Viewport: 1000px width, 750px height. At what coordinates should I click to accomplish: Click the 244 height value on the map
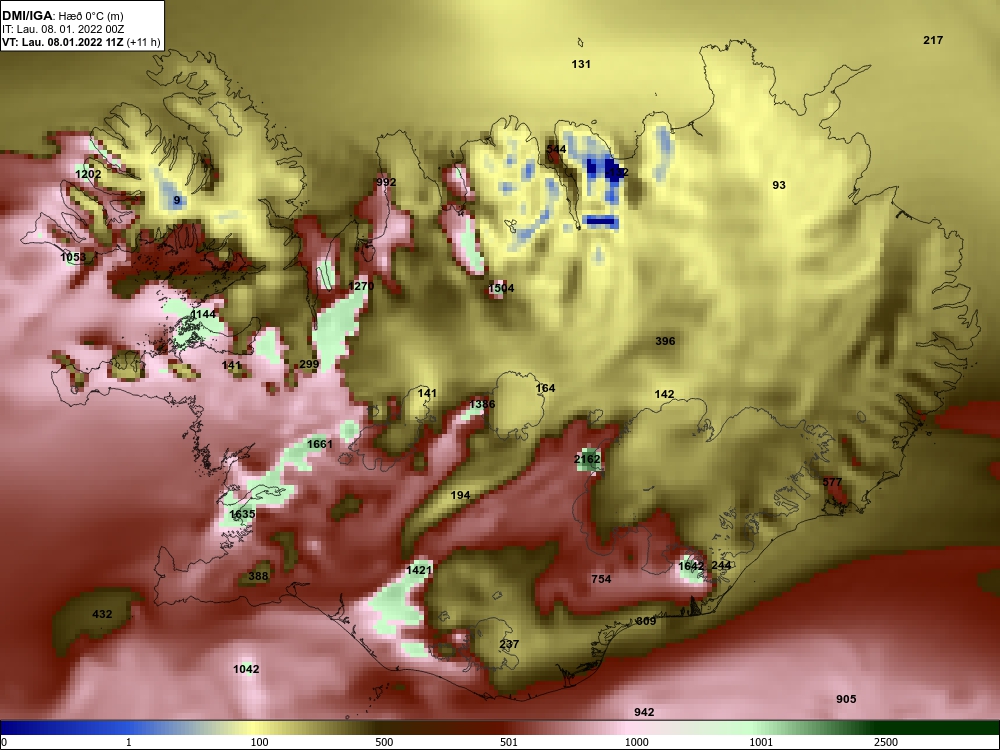721,565
